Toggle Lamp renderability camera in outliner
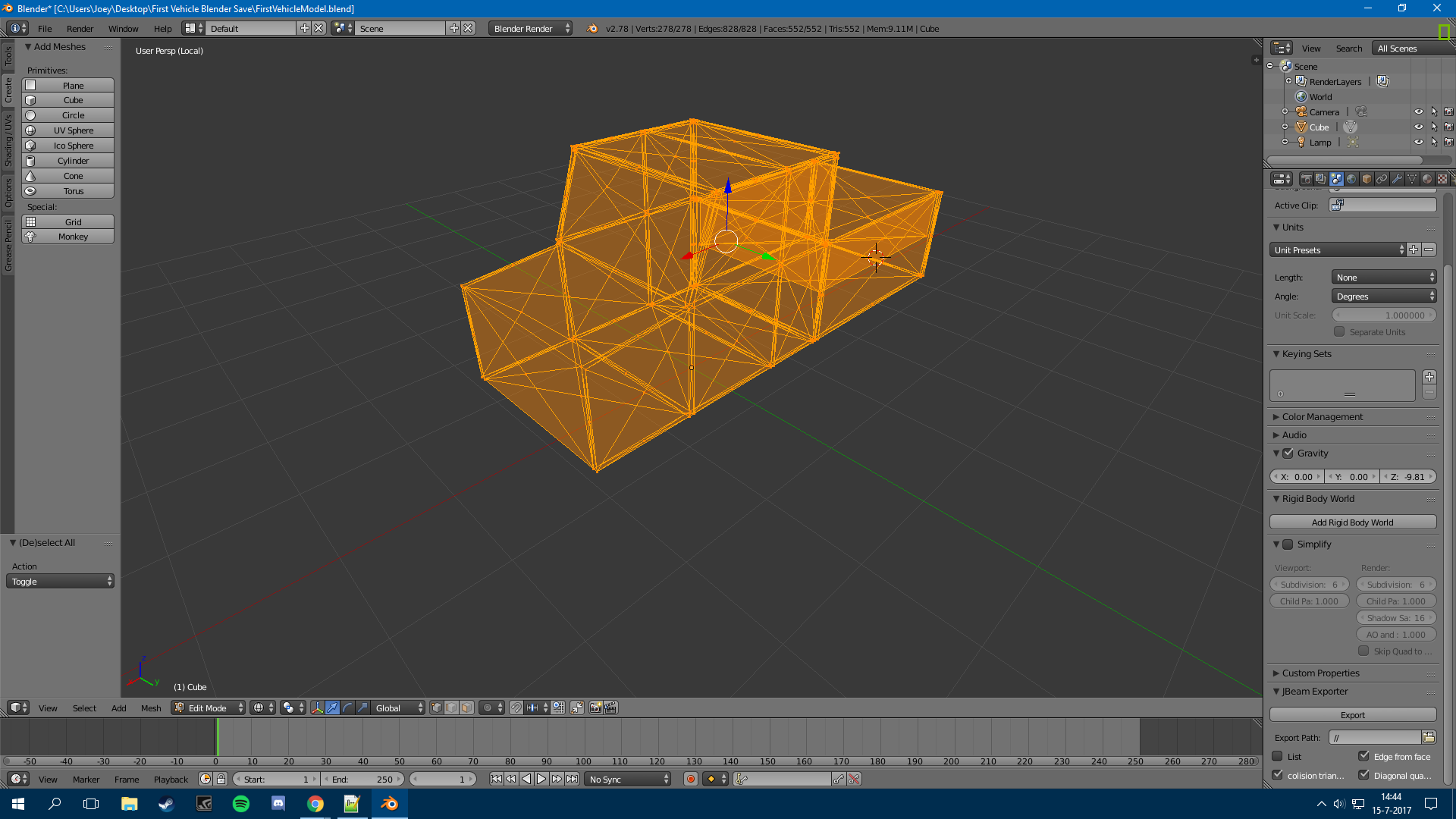Image resolution: width=1456 pixels, height=819 pixels. pyautogui.click(x=1448, y=142)
